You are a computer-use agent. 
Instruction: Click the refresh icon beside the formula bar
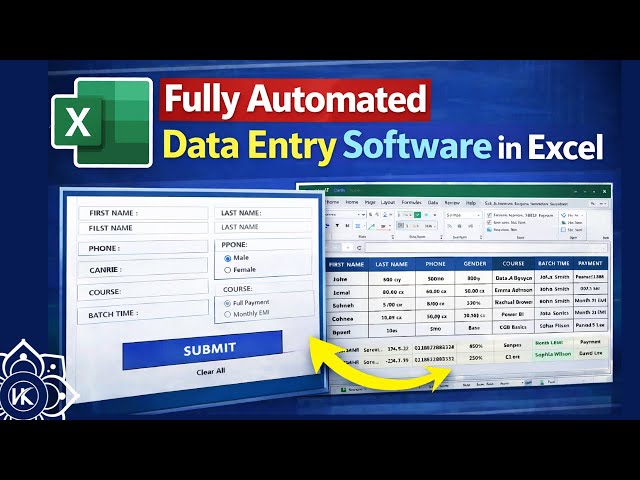click(x=359, y=248)
